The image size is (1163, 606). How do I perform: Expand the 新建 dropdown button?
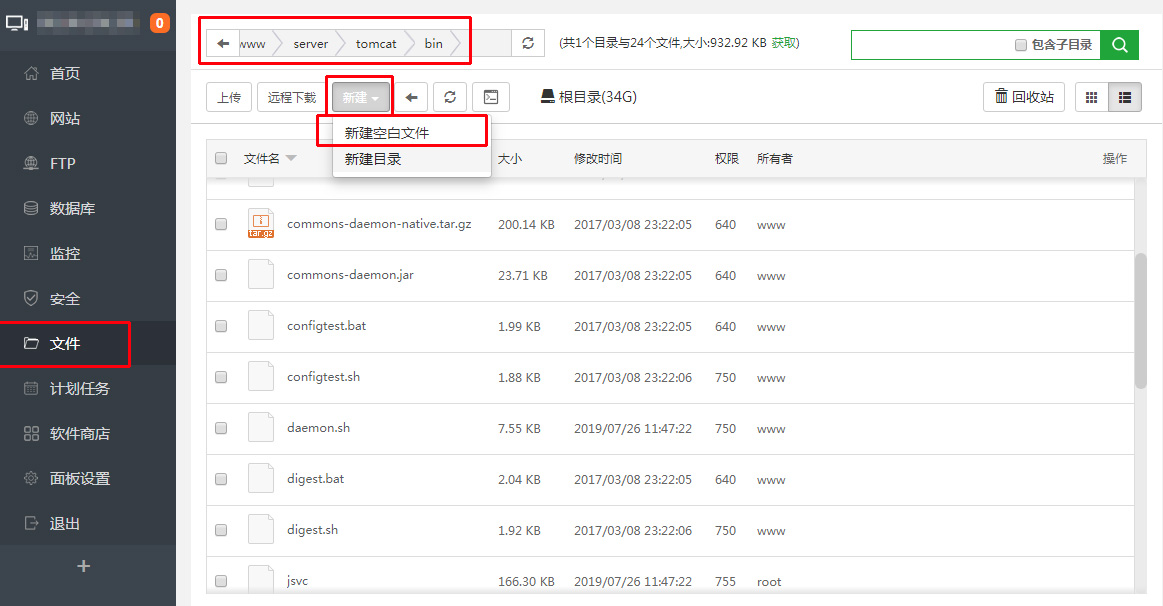click(360, 97)
